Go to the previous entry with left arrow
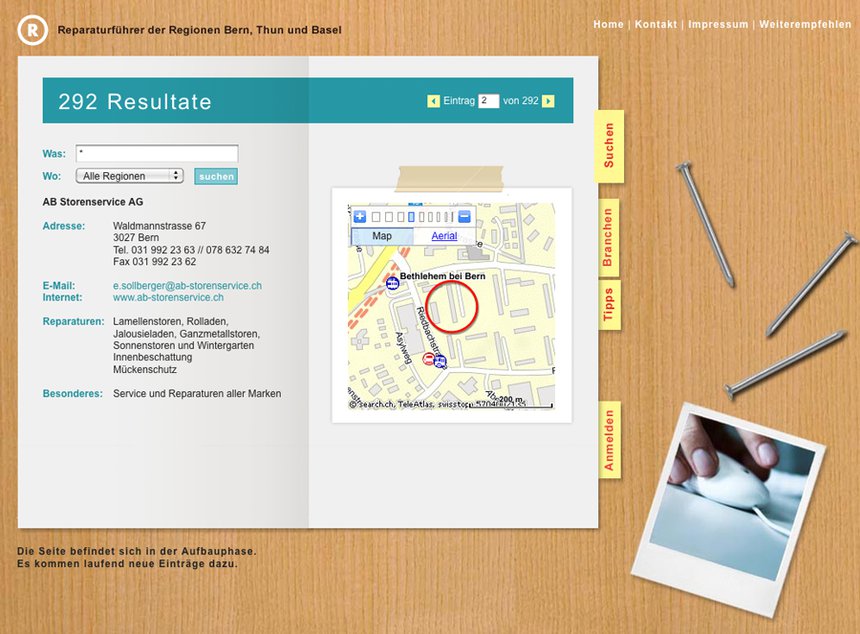 coord(433,101)
